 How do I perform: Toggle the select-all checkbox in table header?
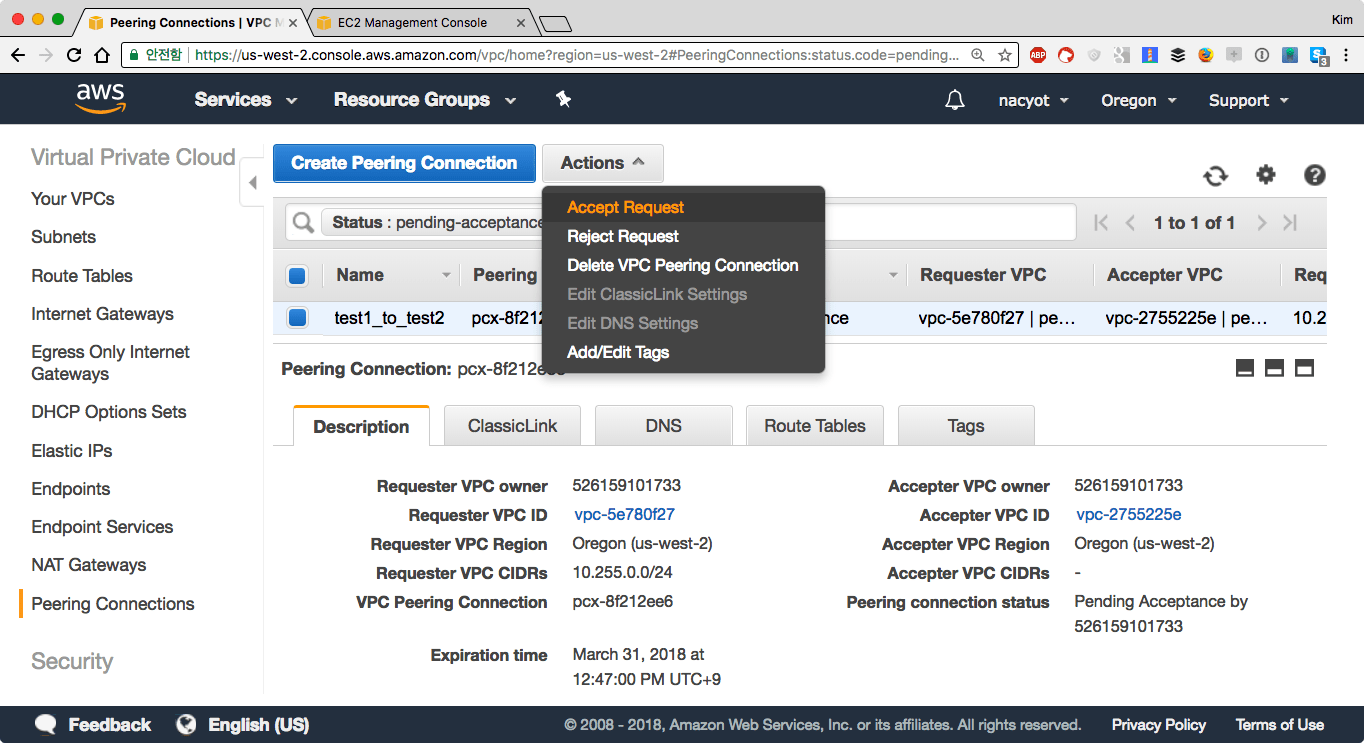point(297,276)
